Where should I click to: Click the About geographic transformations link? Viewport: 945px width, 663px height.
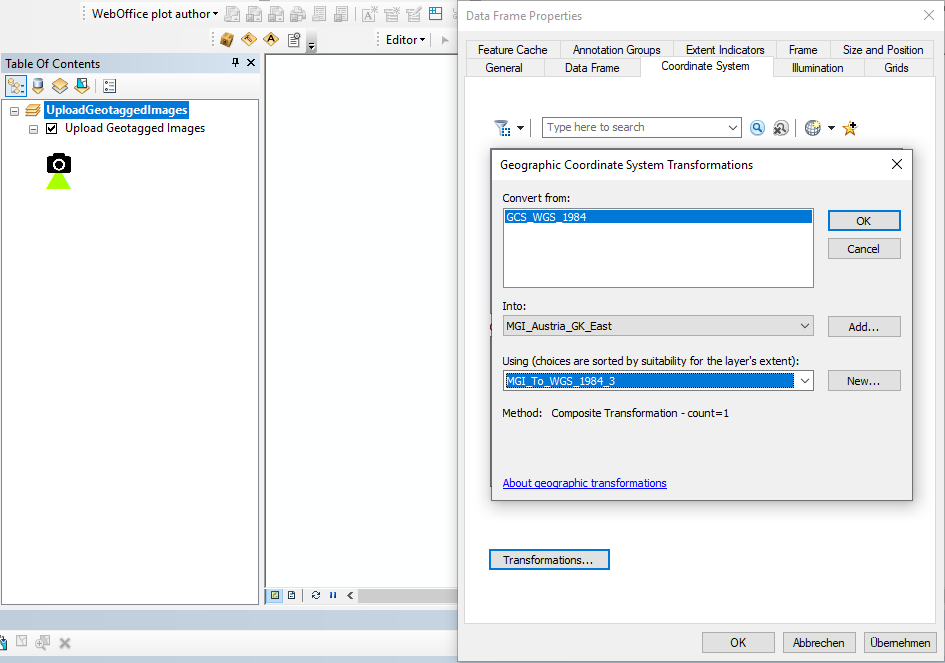pos(584,483)
